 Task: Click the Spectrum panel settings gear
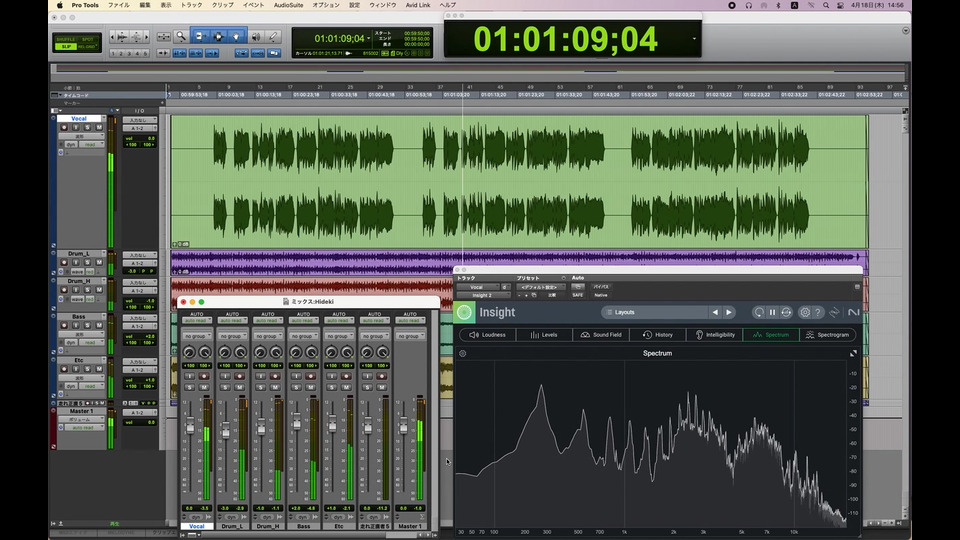tap(463, 353)
